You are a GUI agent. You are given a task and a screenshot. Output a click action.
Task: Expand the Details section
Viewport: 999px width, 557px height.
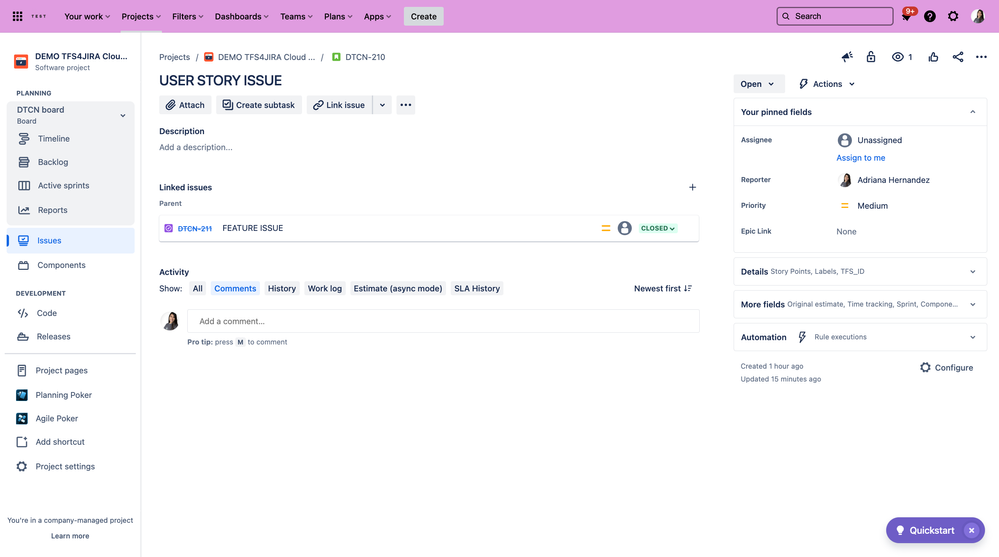[860, 271]
